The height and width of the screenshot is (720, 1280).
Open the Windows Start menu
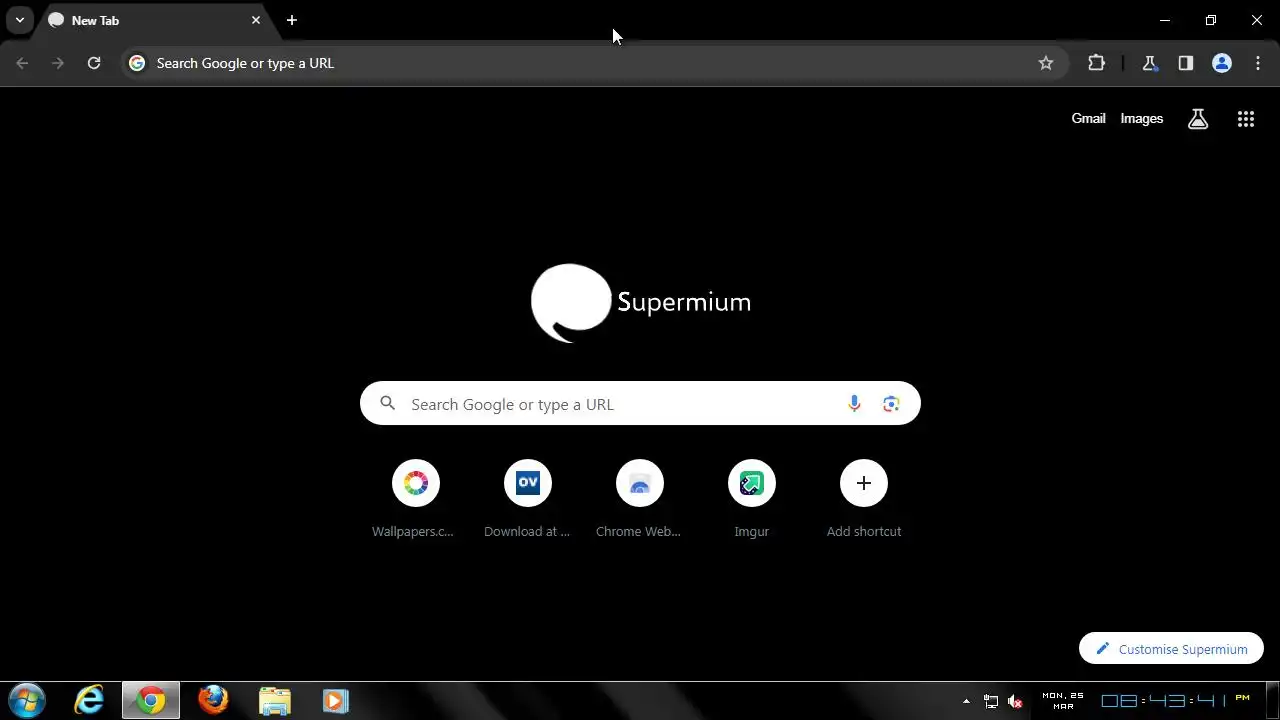pyautogui.click(x=27, y=701)
